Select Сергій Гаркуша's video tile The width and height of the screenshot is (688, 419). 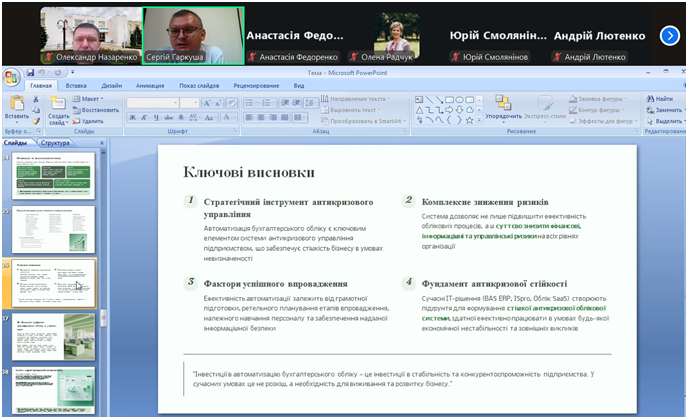pos(194,36)
